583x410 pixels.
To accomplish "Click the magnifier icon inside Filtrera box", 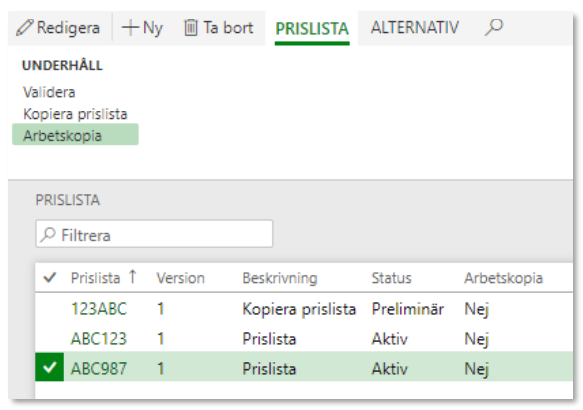I will 48,235.
